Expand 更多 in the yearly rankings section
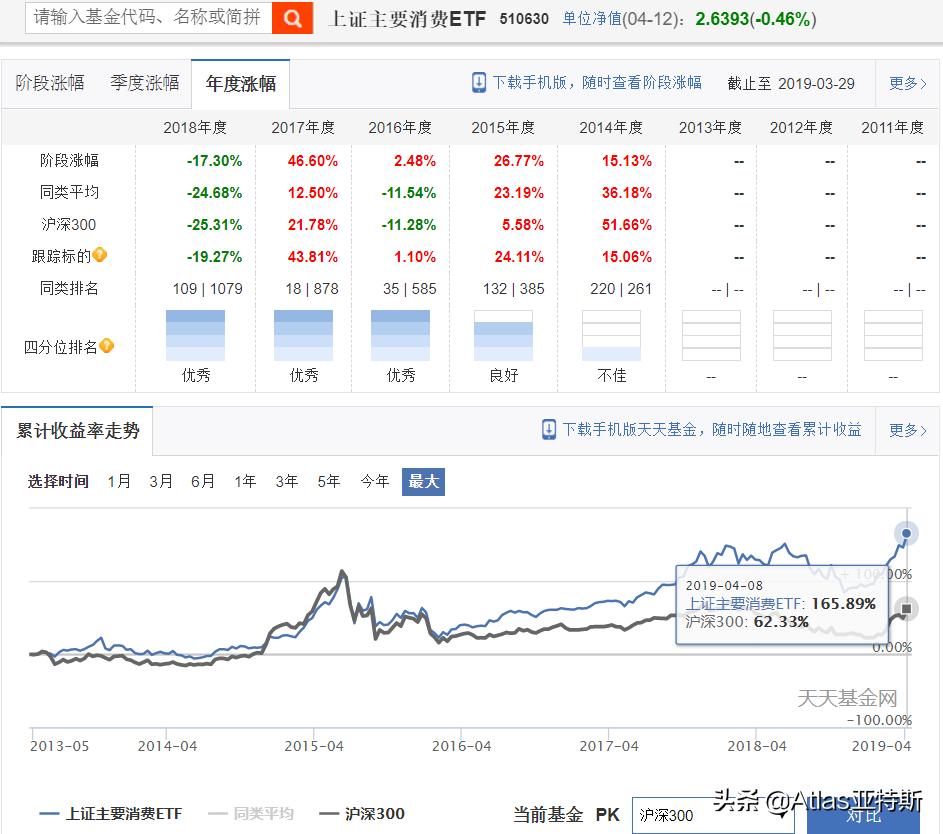The height and width of the screenshot is (834, 943). (x=906, y=84)
